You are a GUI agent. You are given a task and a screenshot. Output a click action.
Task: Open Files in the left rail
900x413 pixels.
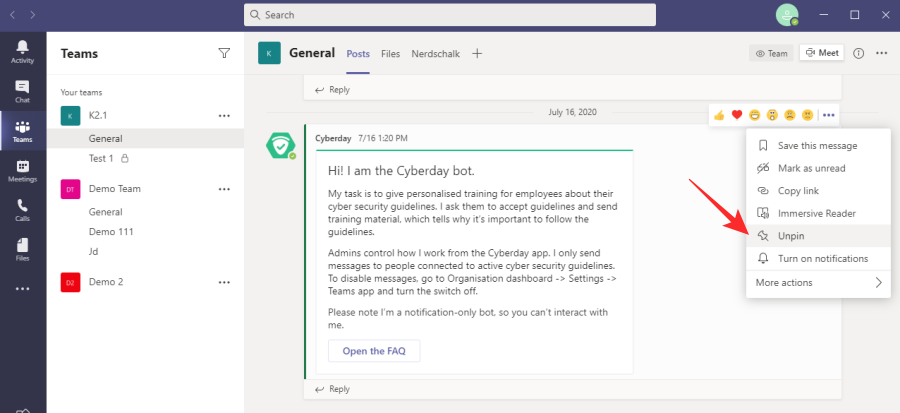click(22, 249)
